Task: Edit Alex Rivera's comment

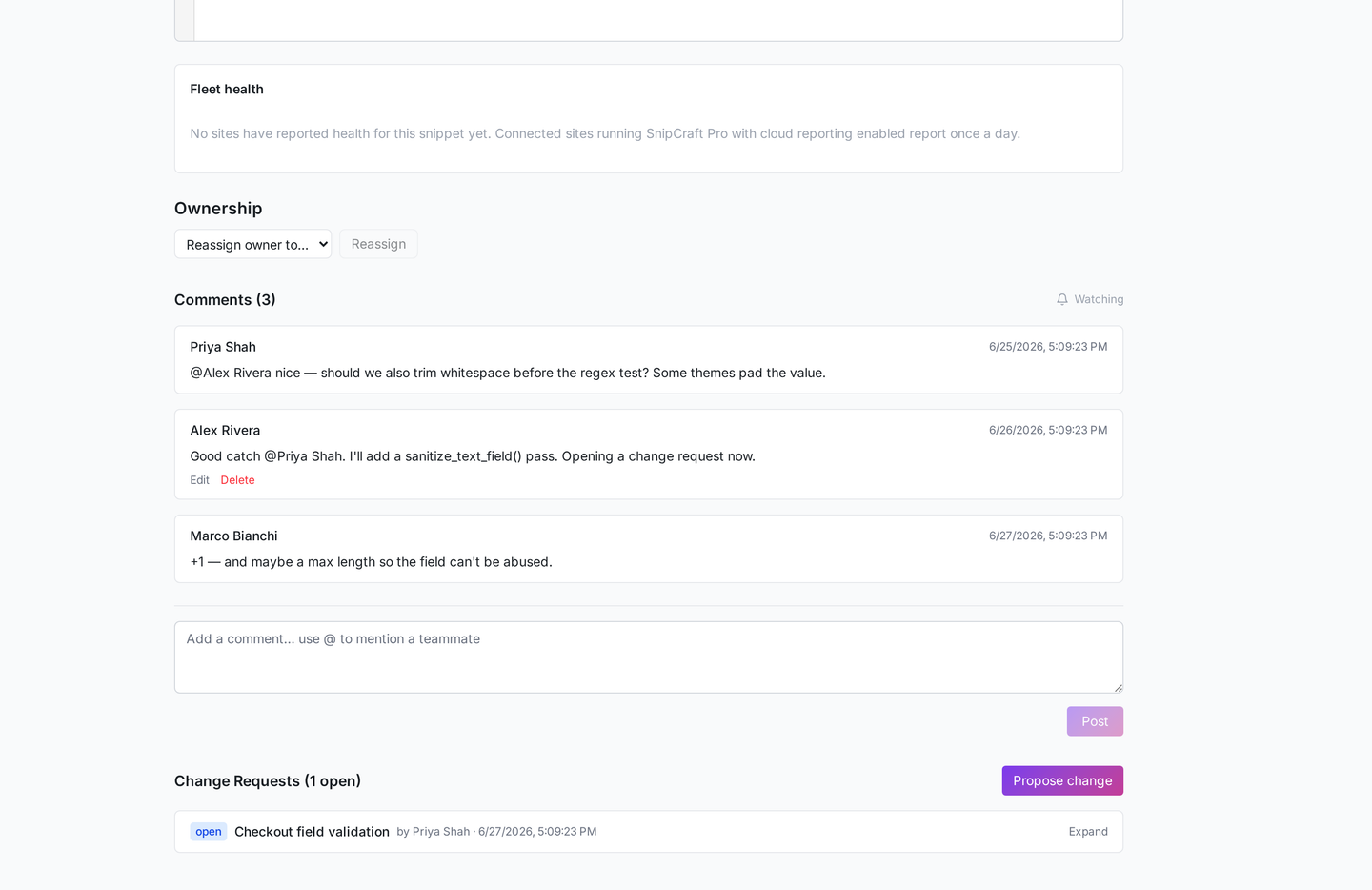Action: point(199,480)
